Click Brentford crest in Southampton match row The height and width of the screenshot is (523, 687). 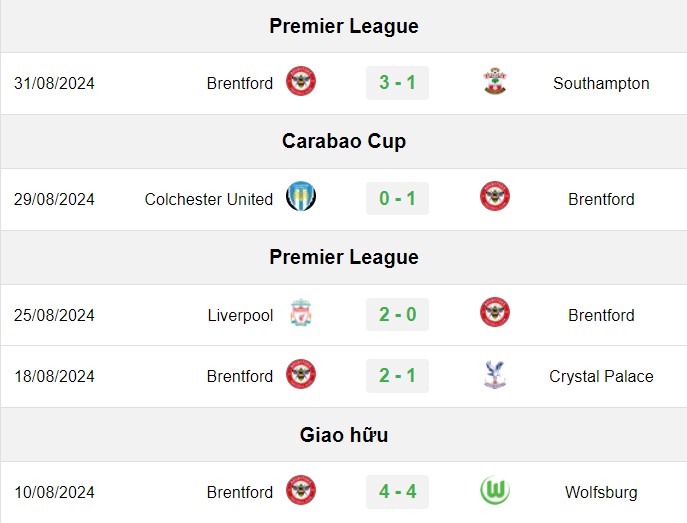301,81
